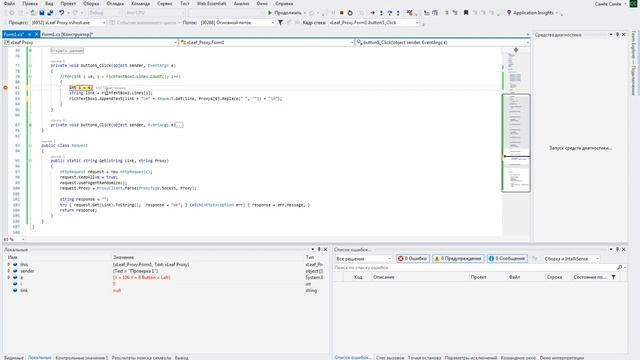Click the Continue debugging button

[284, 13]
